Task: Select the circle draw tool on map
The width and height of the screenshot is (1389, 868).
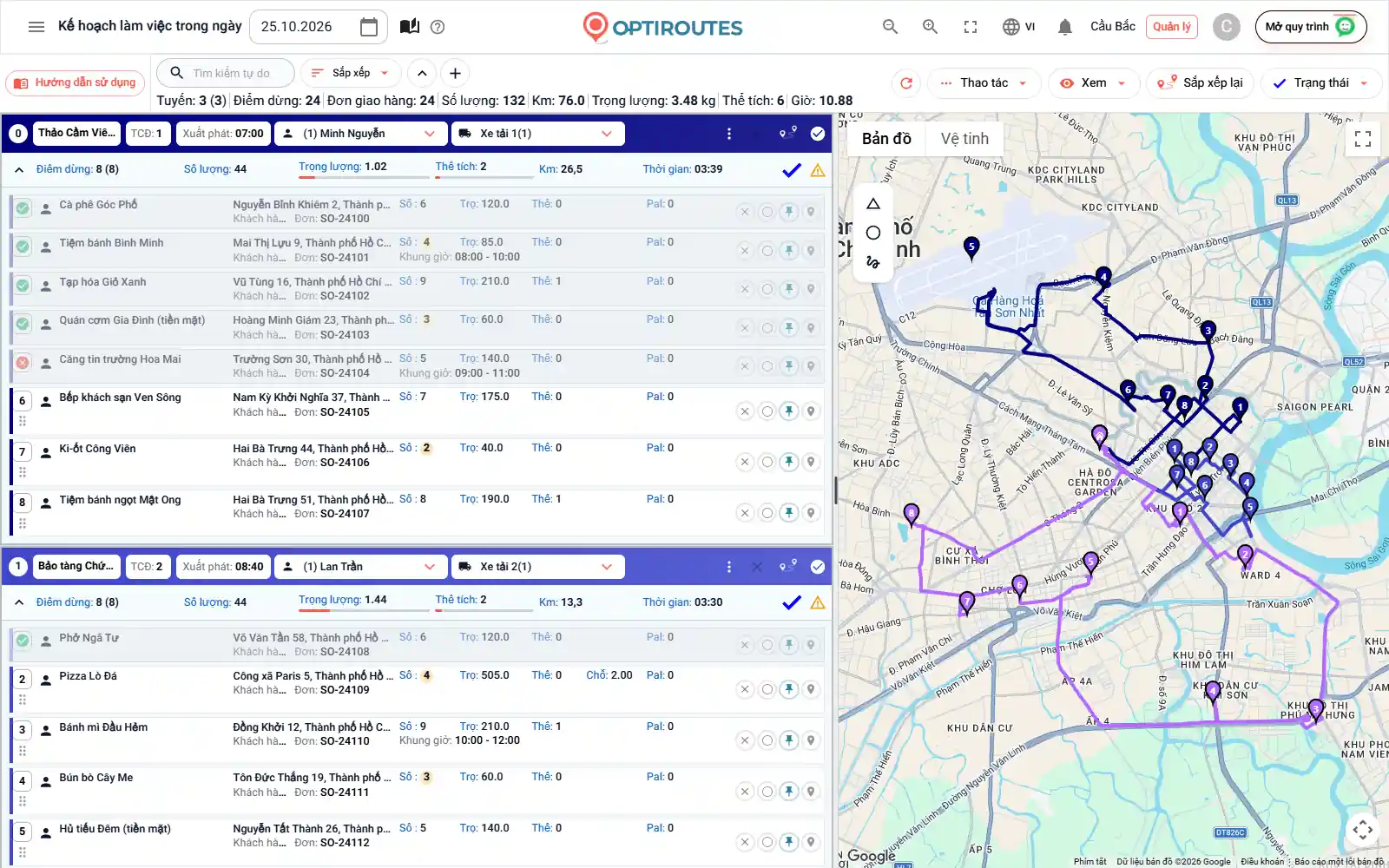Action: [x=873, y=233]
